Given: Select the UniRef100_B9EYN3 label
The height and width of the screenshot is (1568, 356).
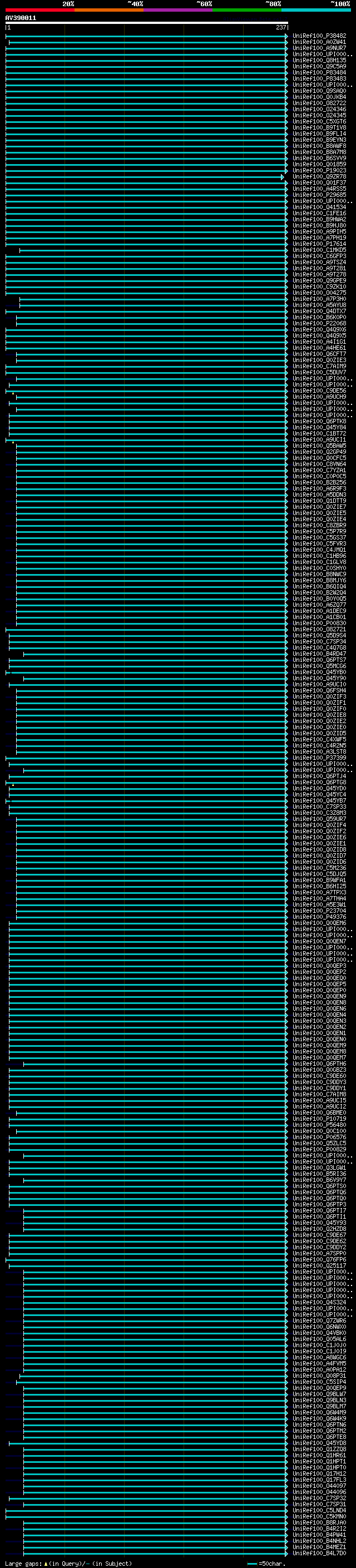Looking at the screenshot, I should tap(319, 140).
